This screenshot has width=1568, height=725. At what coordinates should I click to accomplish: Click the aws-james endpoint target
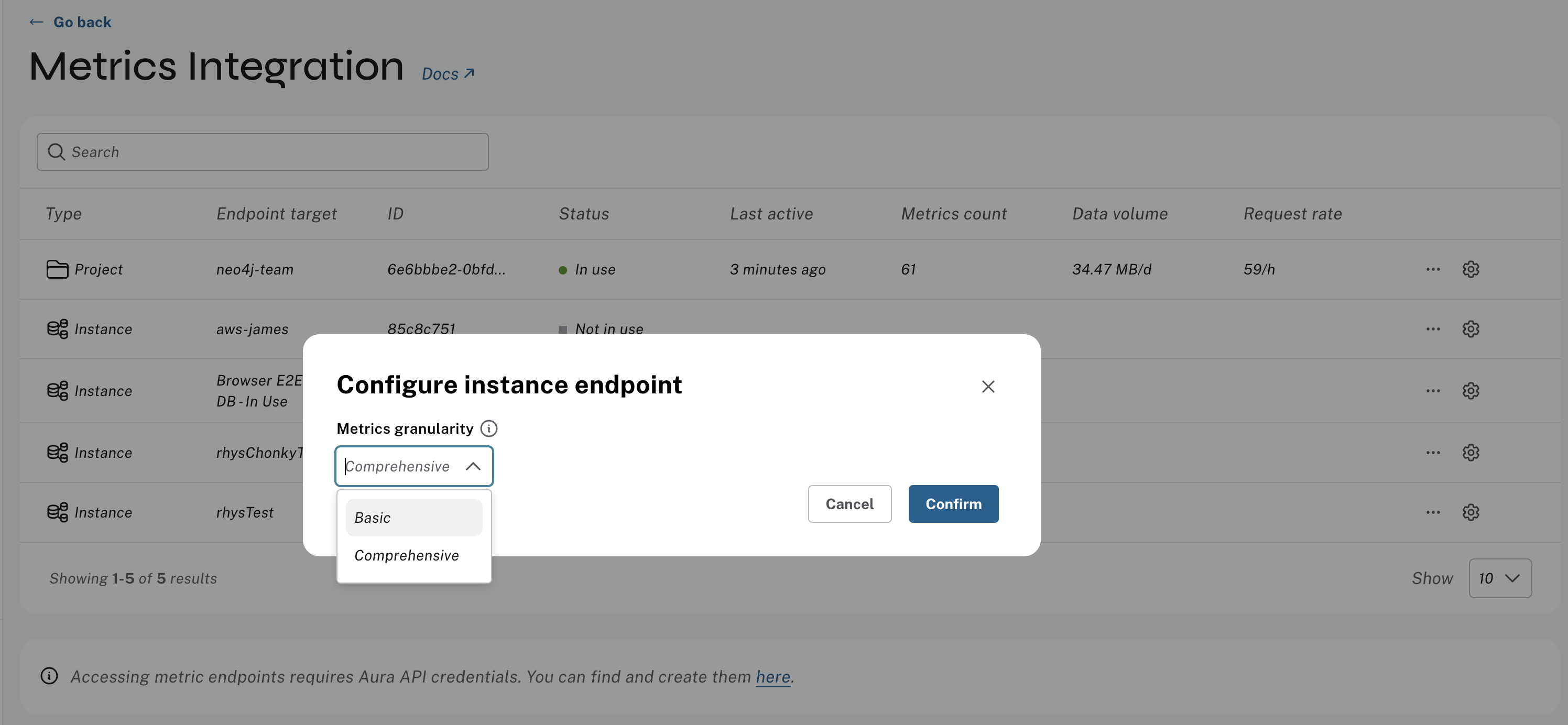(252, 329)
